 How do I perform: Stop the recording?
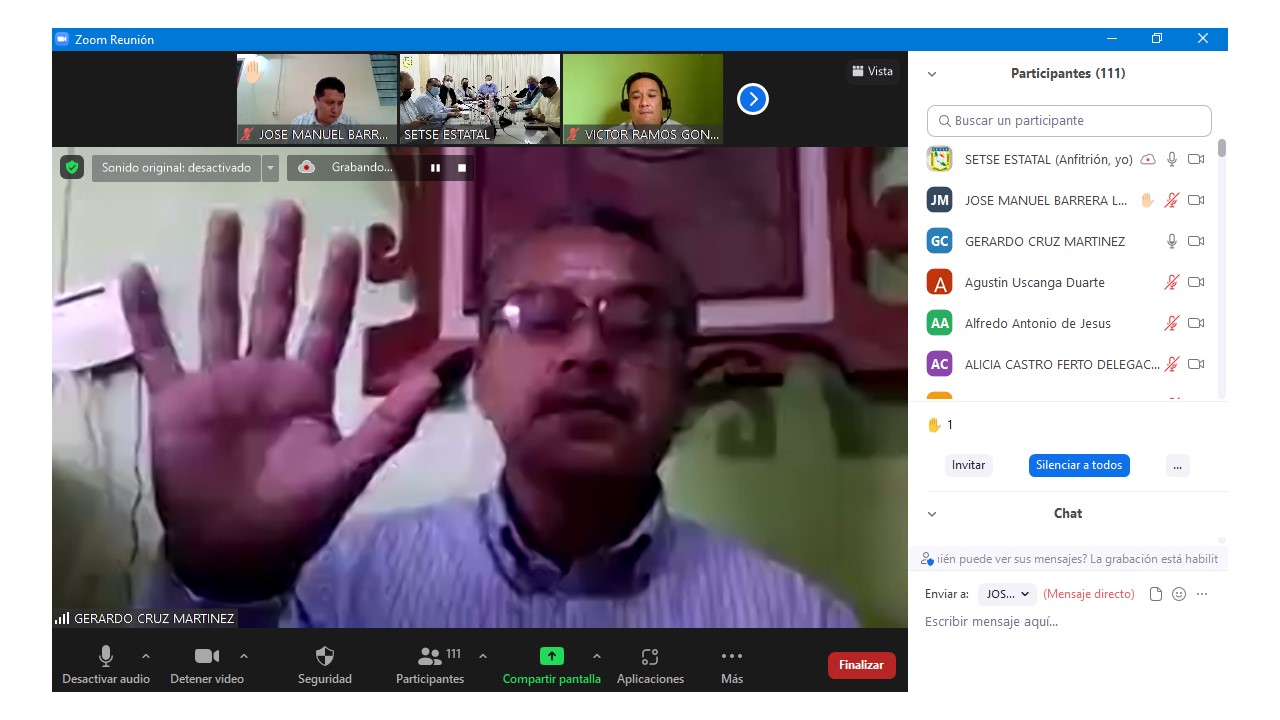(x=462, y=168)
